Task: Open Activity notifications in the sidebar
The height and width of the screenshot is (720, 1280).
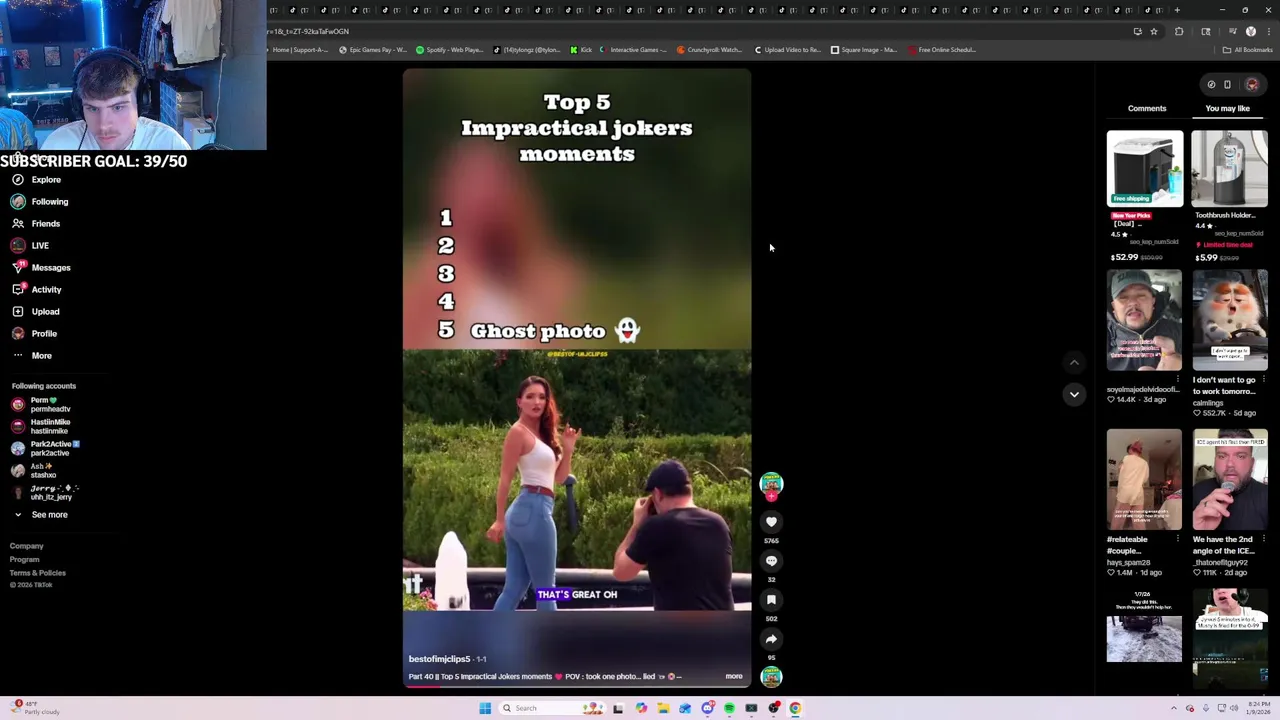Action: click(36, 290)
